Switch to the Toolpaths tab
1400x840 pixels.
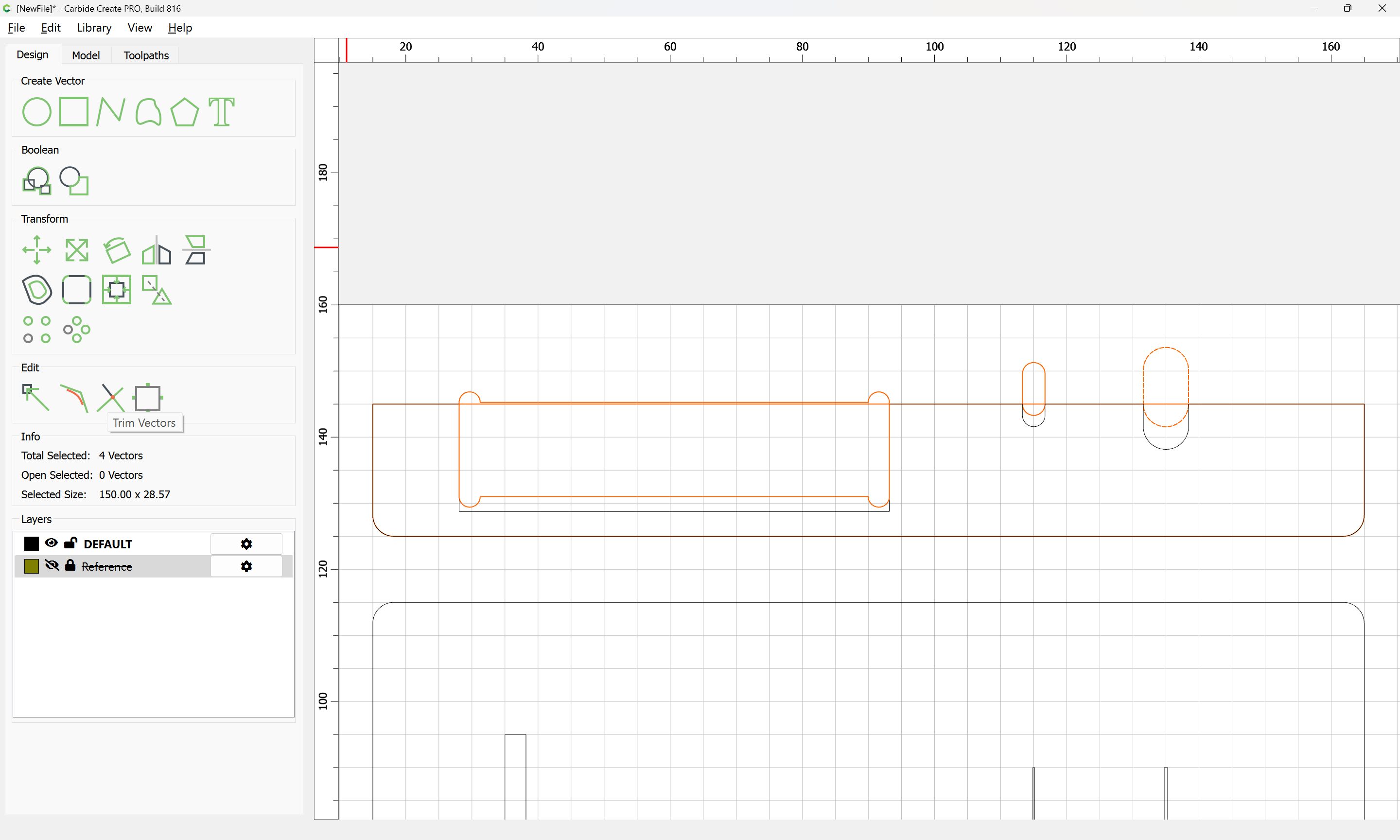tap(146, 55)
